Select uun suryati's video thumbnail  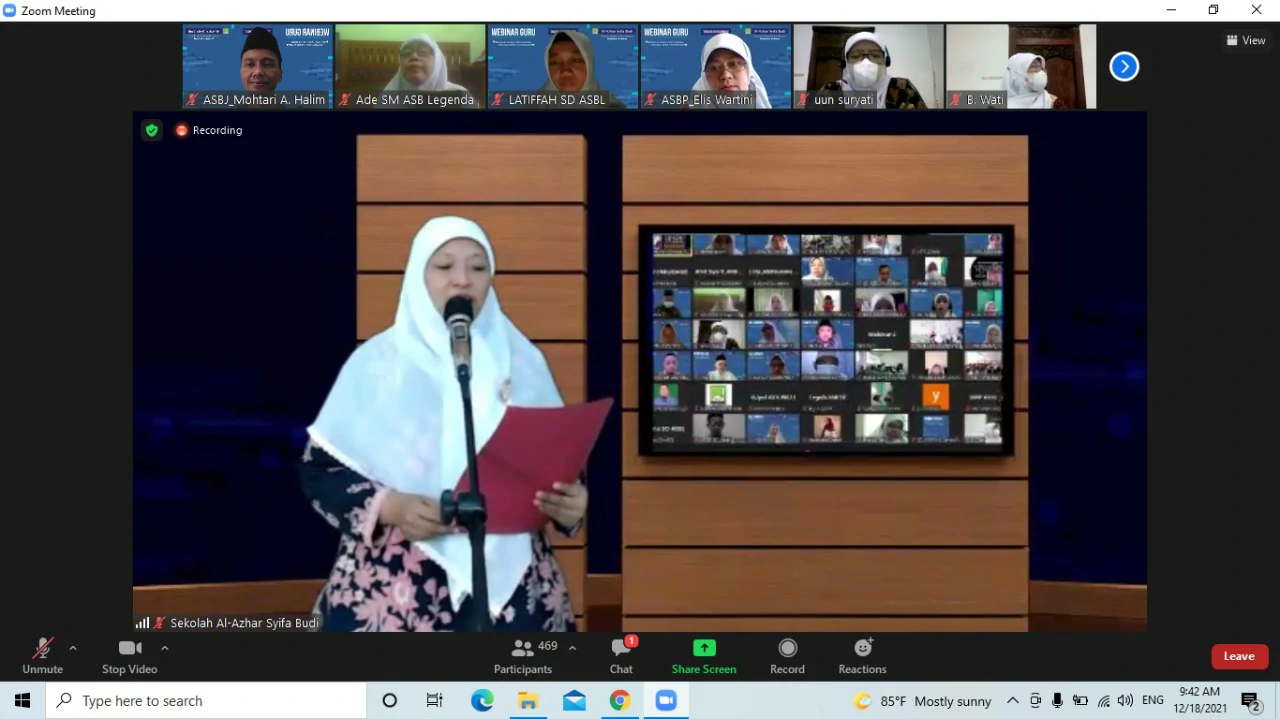[867, 66]
